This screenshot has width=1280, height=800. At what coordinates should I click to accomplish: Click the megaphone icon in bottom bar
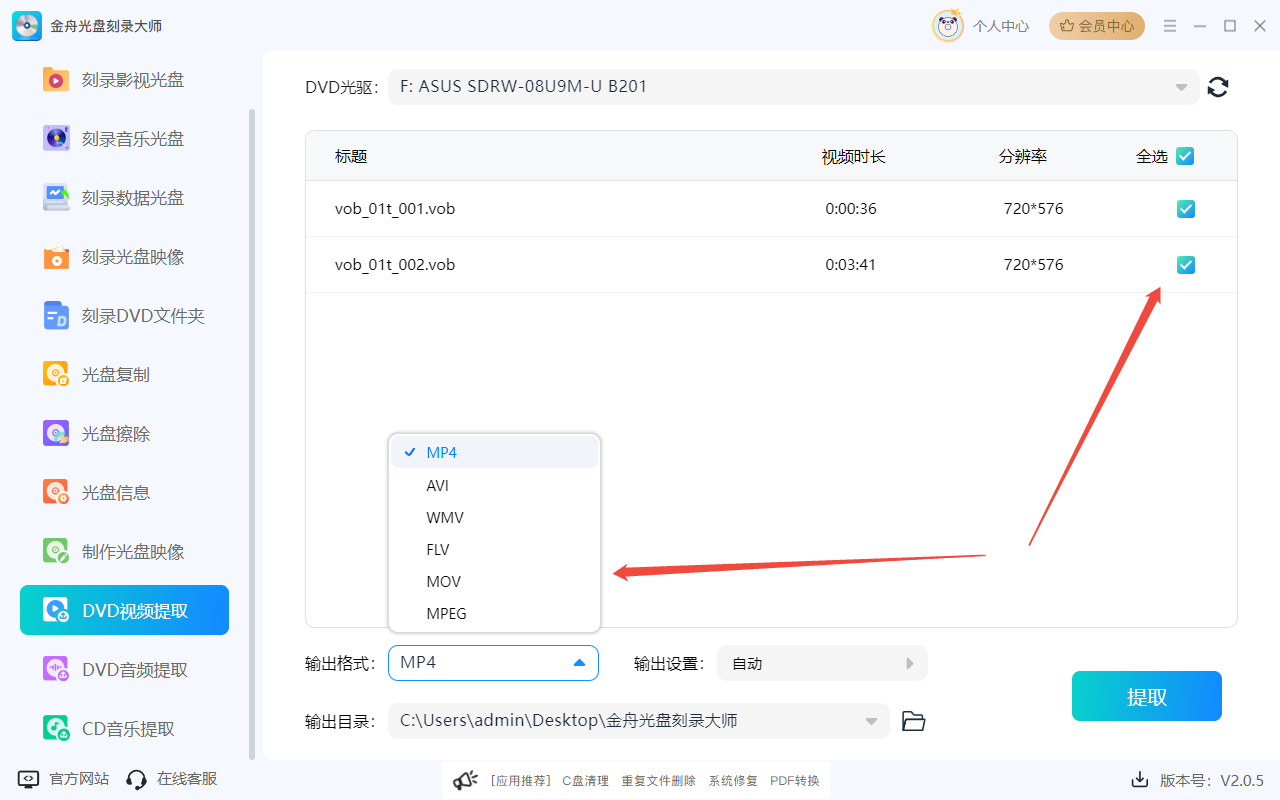(465, 780)
